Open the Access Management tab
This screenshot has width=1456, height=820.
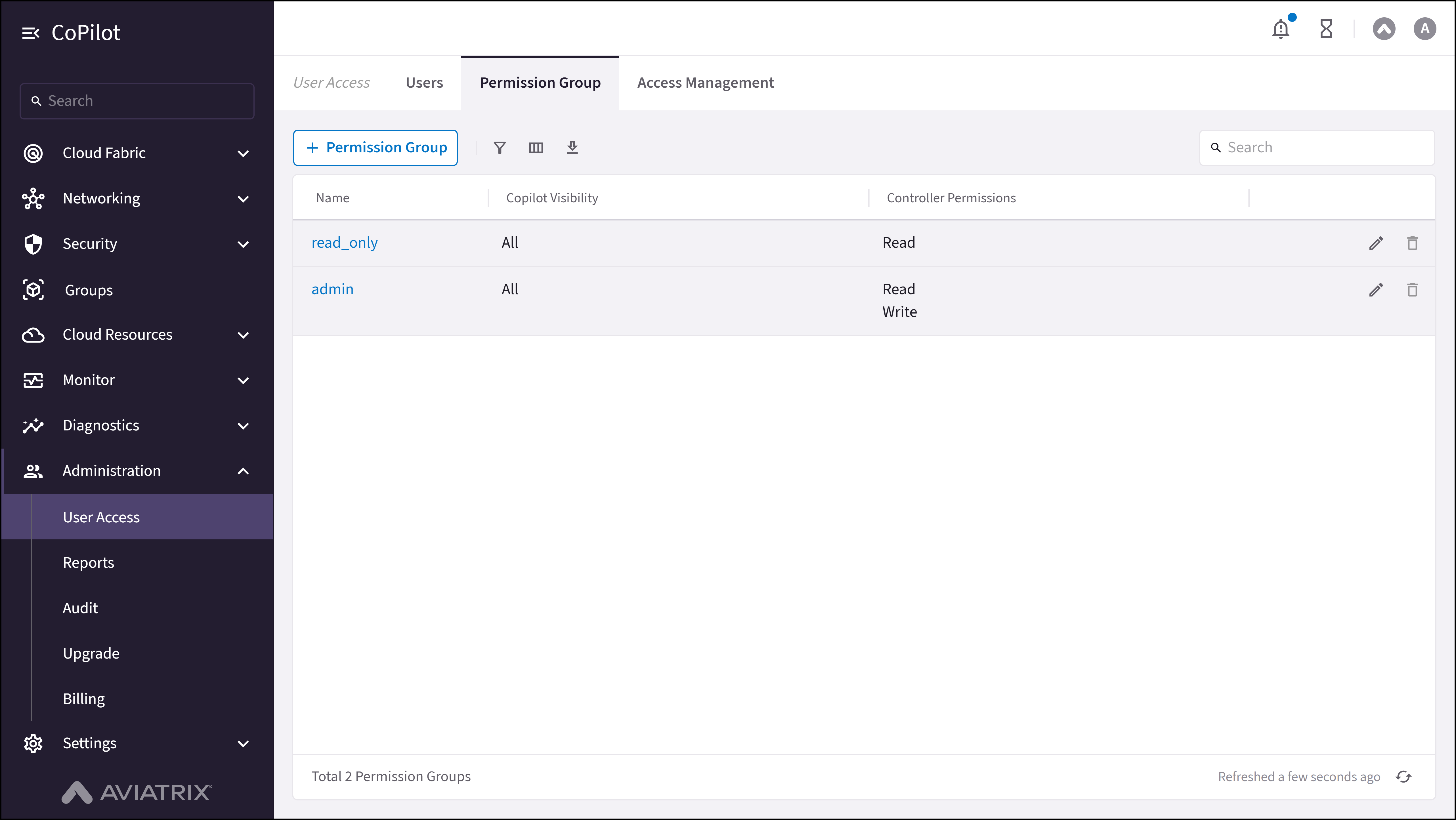(x=705, y=83)
